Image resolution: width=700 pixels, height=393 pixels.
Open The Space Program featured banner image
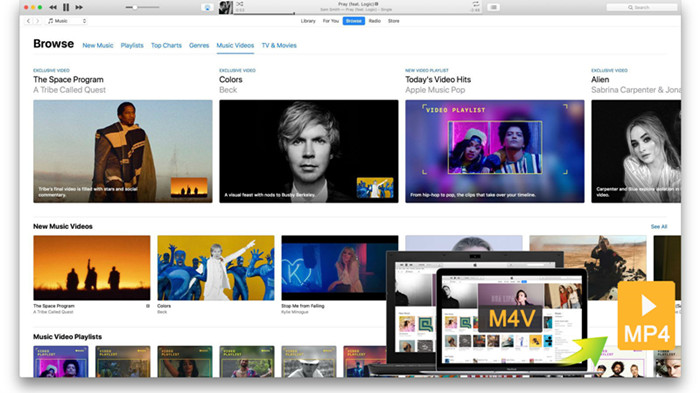pyautogui.click(x=123, y=151)
